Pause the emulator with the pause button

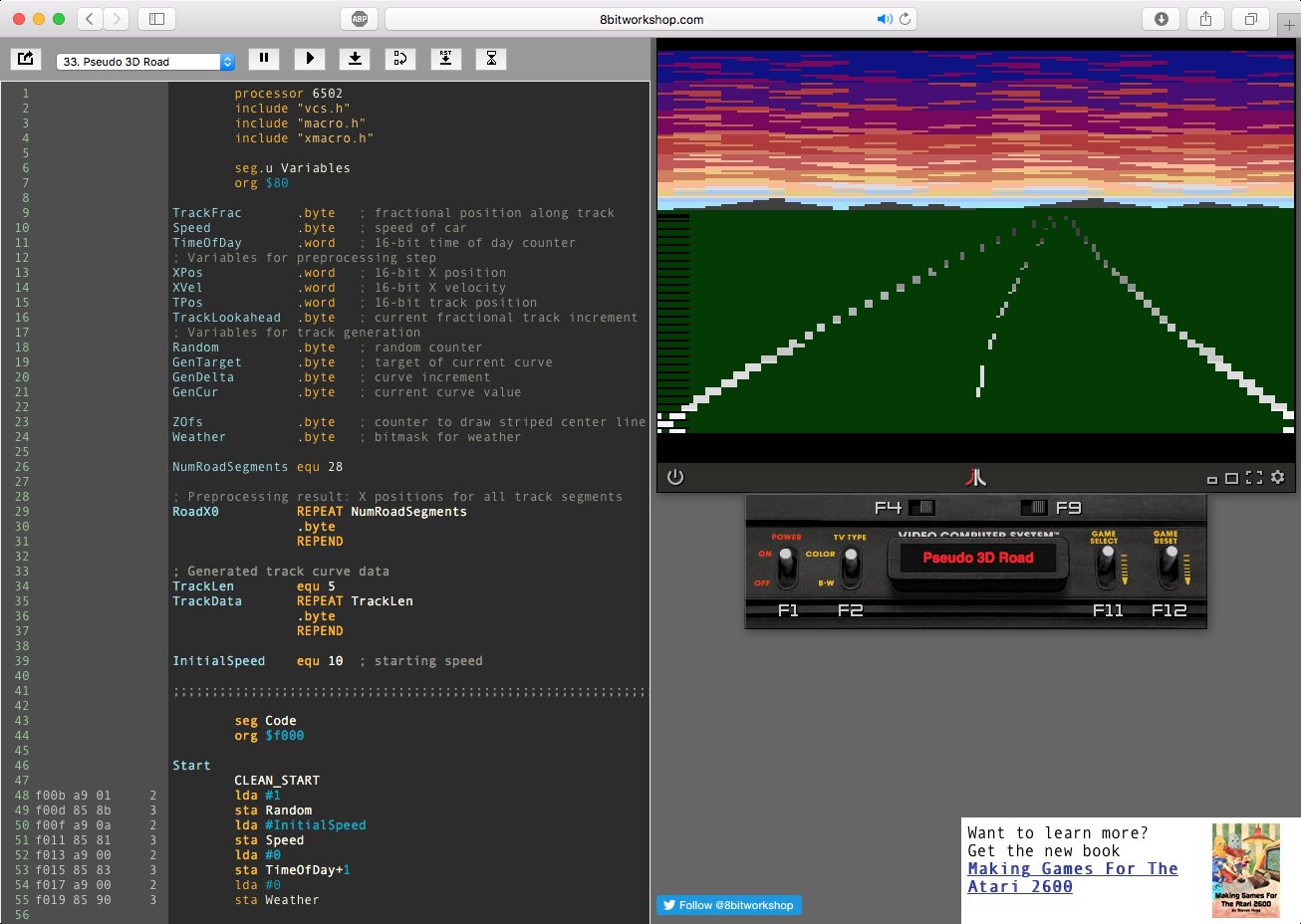point(264,59)
